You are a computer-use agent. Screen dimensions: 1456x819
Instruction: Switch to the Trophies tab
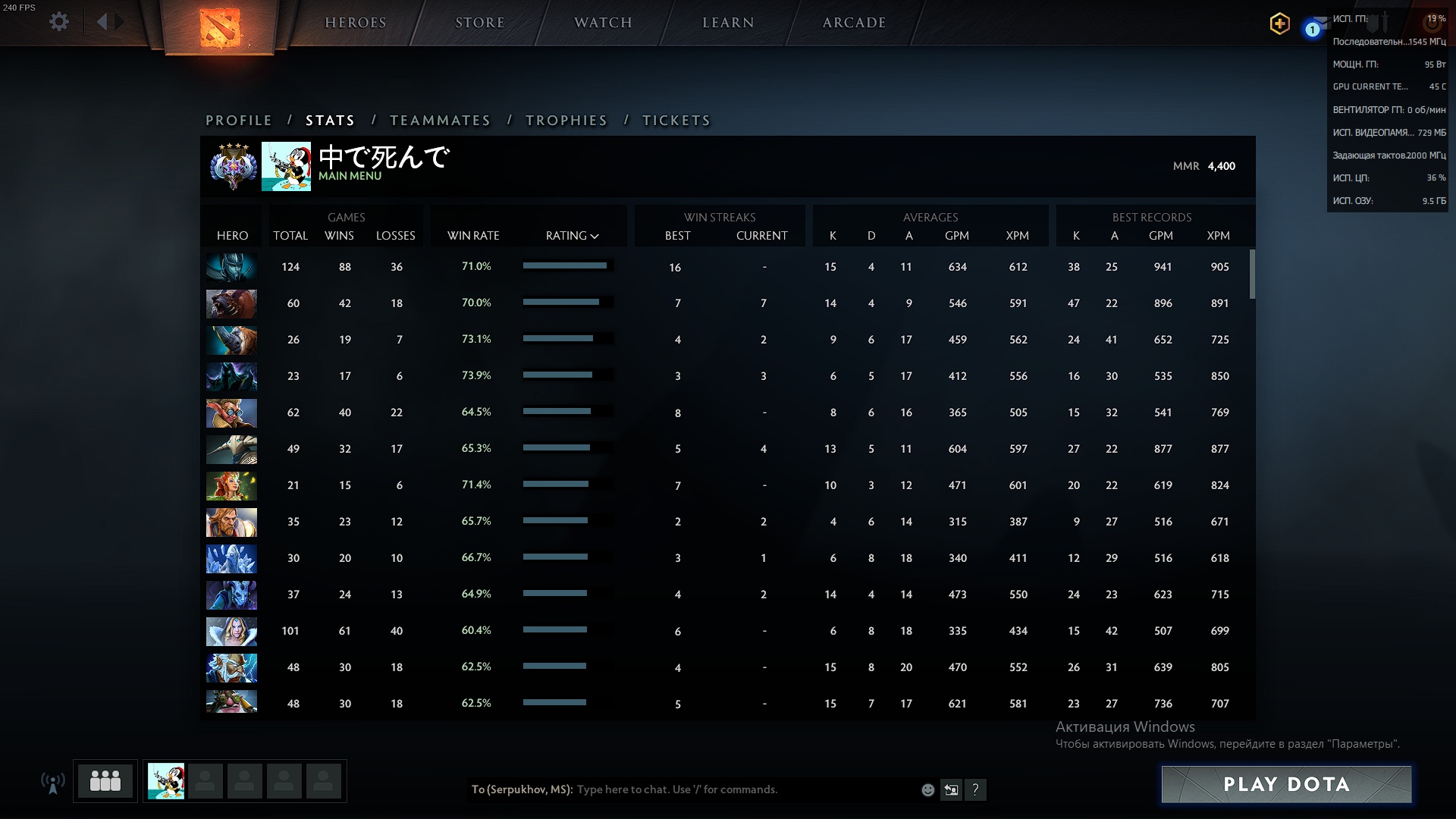click(x=566, y=121)
